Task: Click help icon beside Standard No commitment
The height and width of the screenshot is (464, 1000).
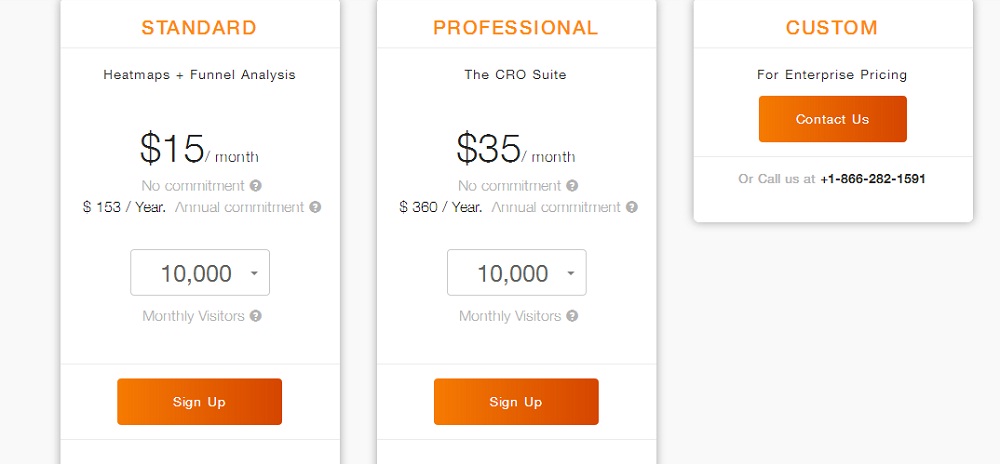Action: [256, 186]
